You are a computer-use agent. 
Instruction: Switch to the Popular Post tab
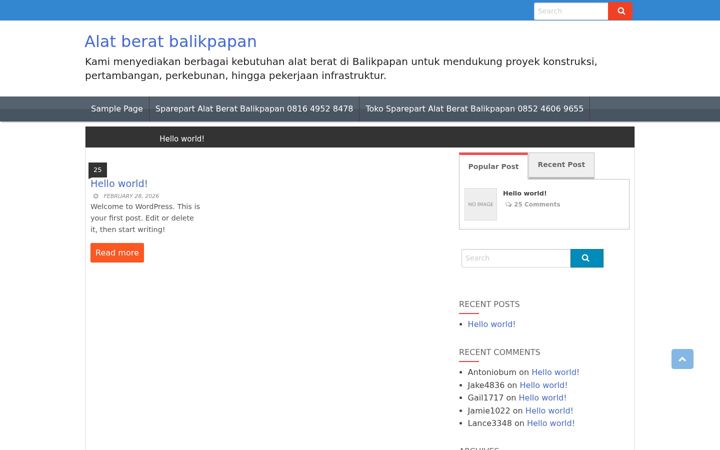point(493,166)
